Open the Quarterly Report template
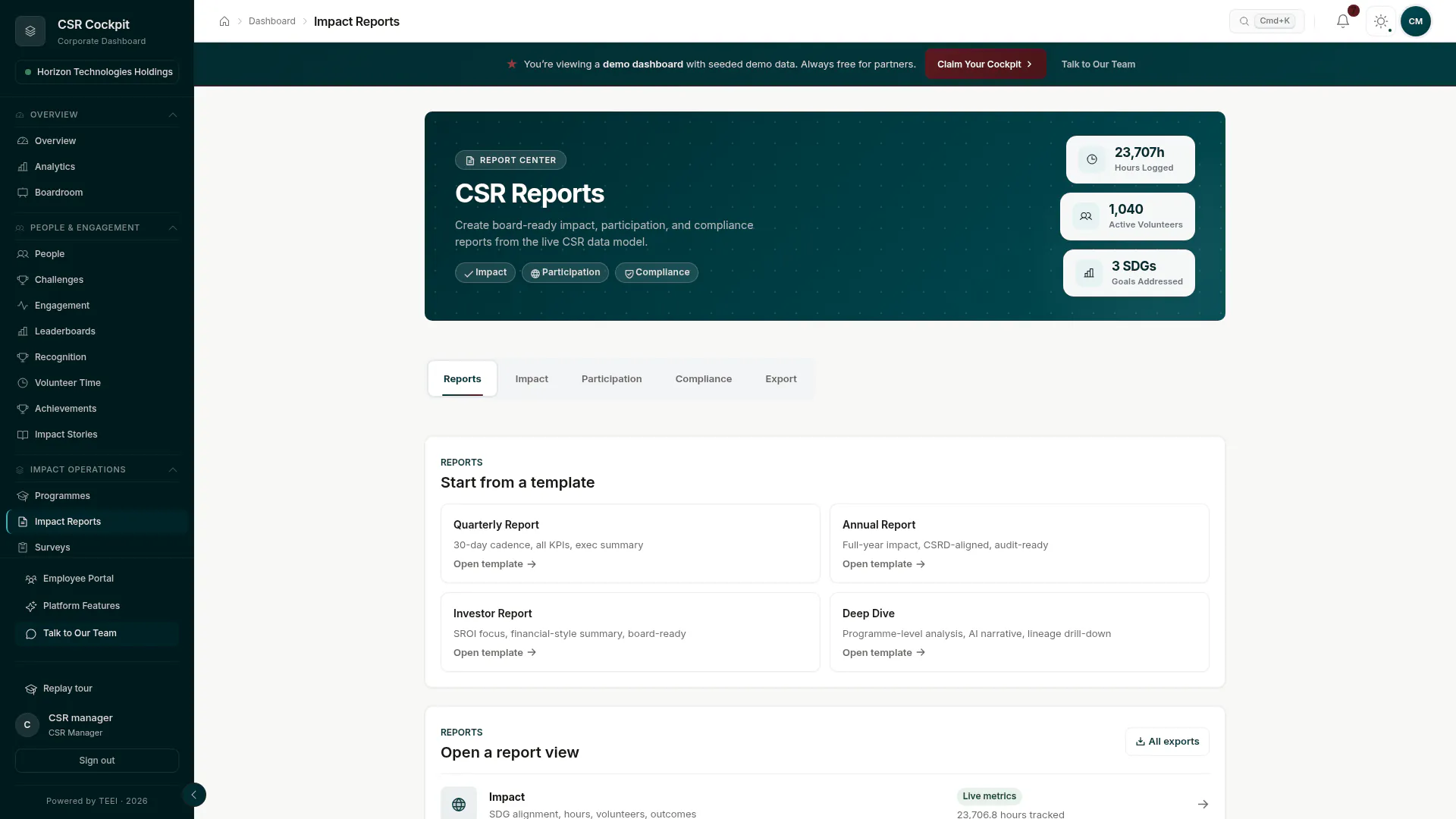The height and width of the screenshot is (819, 1456). click(x=630, y=543)
